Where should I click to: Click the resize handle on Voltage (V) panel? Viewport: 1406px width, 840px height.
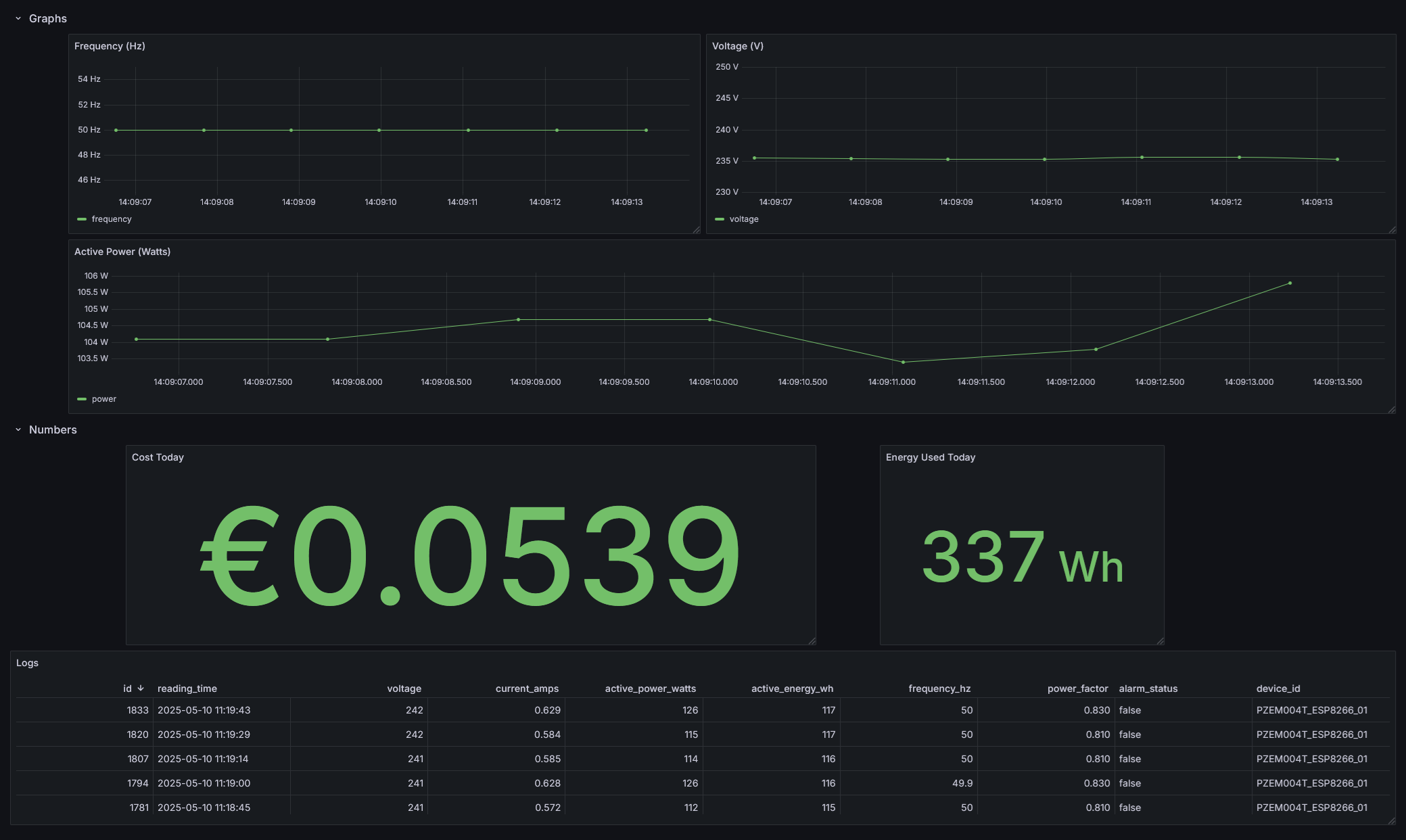(1392, 230)
